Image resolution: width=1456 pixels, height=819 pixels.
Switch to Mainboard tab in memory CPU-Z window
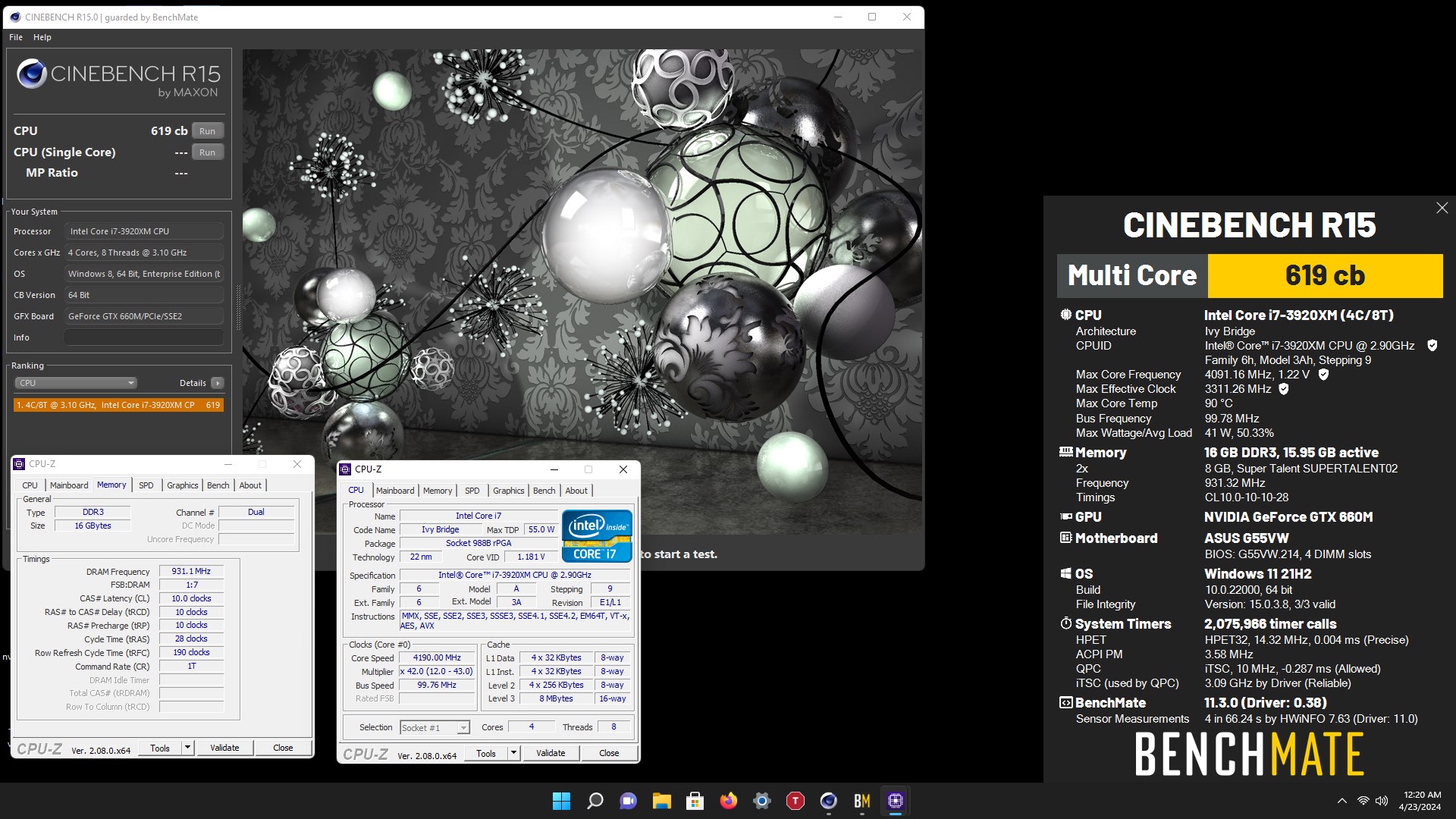(69, 485)
